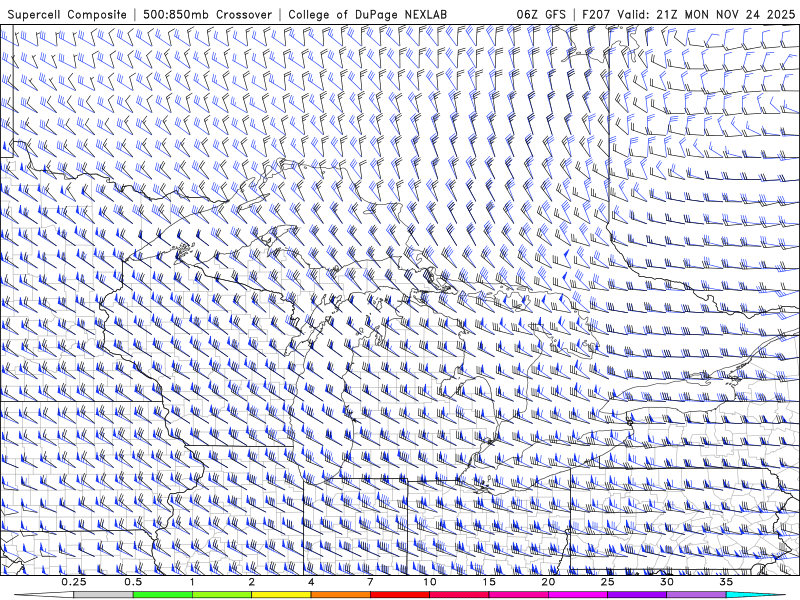Select the light purple 30–35 color bar segment
The image size is (800, 600).
(x=696, y=595)
